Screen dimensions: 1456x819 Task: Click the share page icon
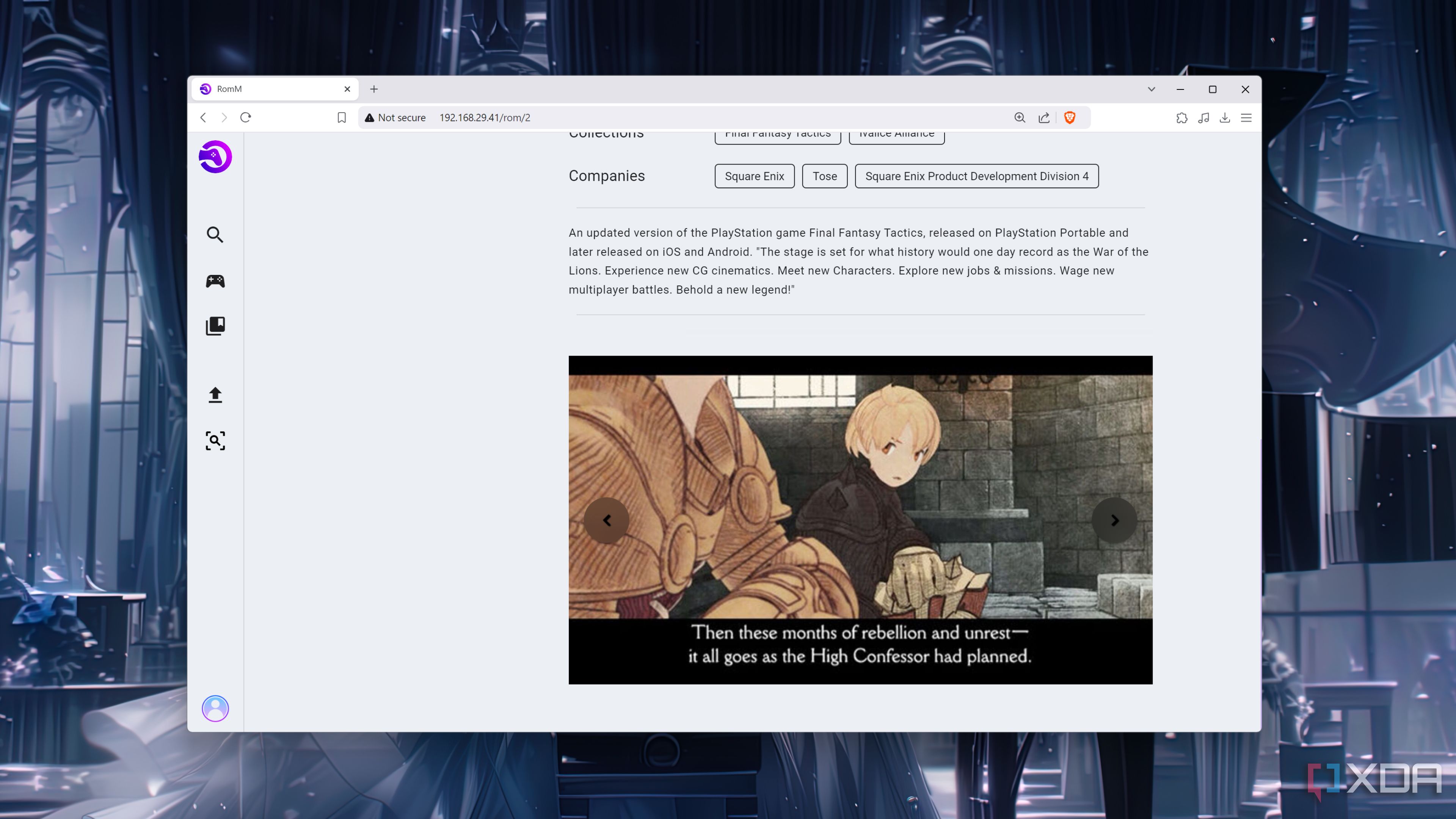(1044, 118)
